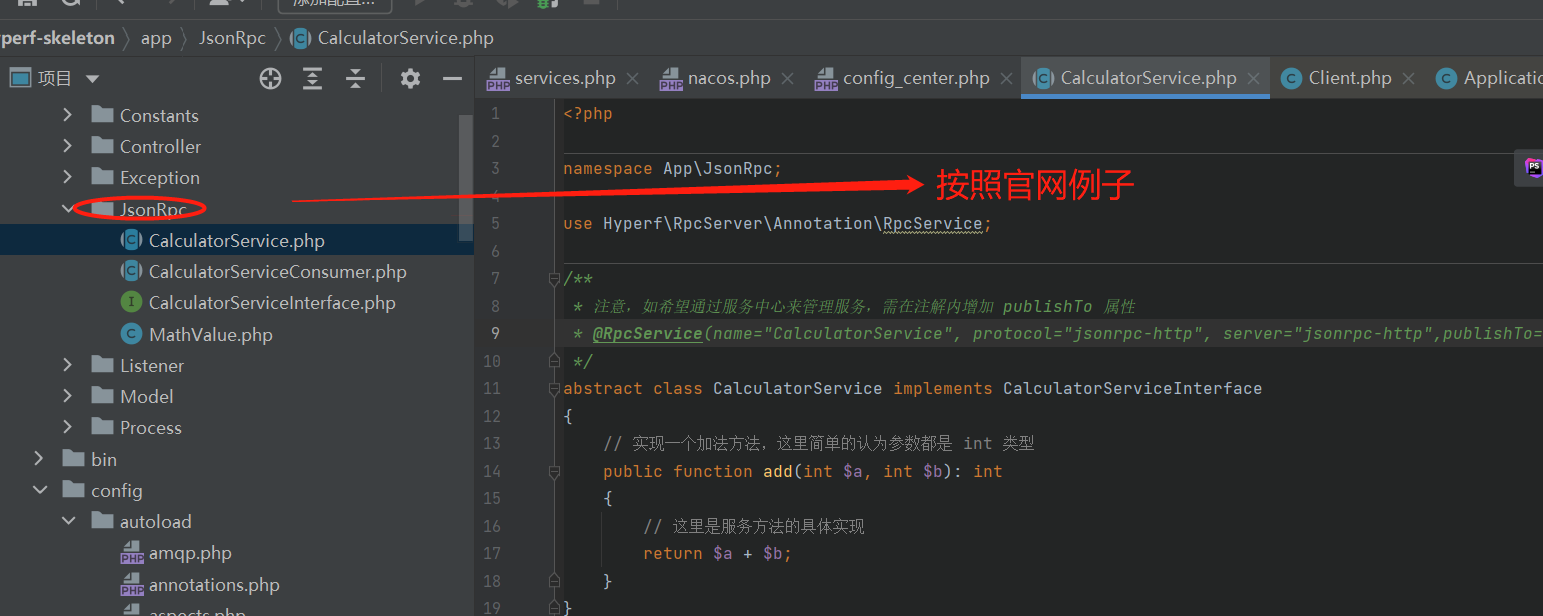Expand the Constants folder
The width and height of the screenshot is (1543, 616).
[x=67, y=115]
